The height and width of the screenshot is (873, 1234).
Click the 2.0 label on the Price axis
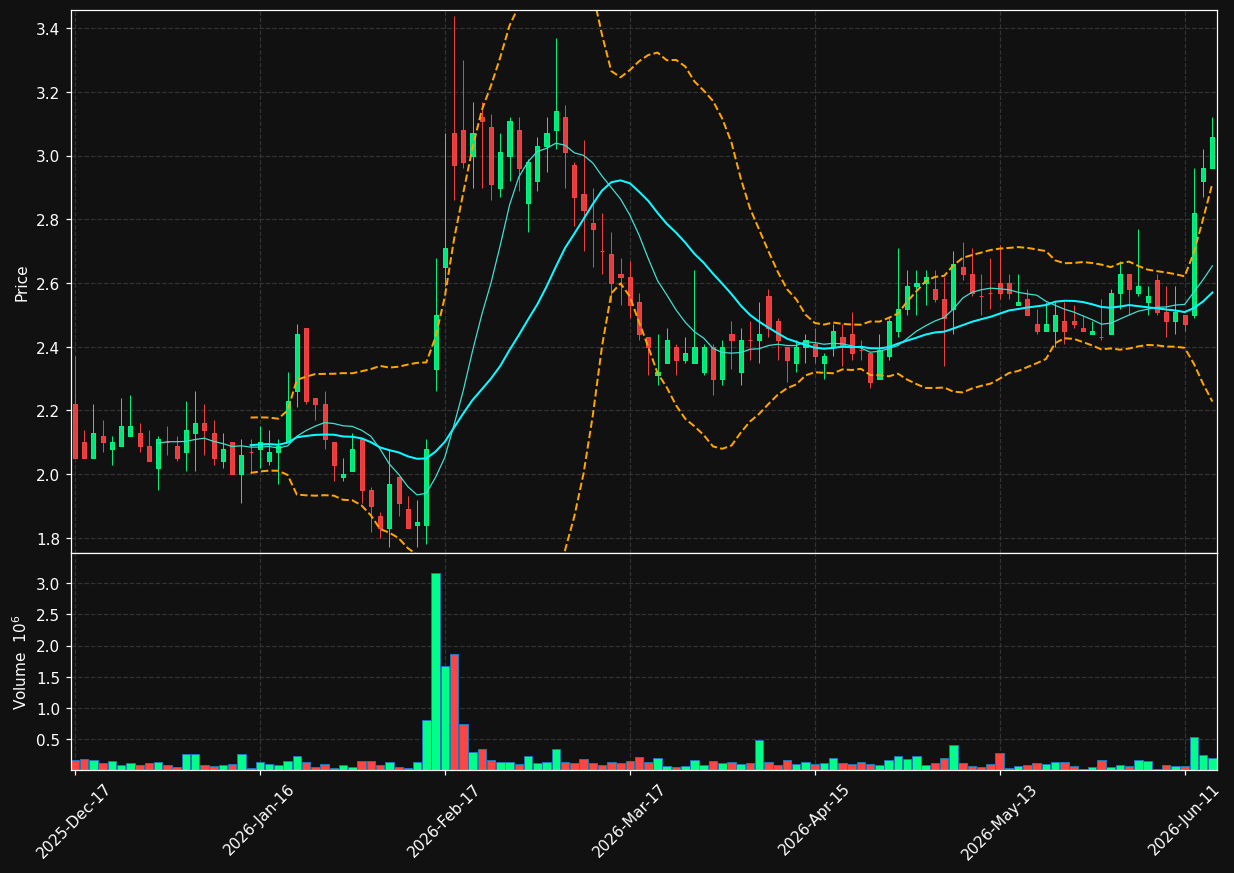[x=48, y=475]
